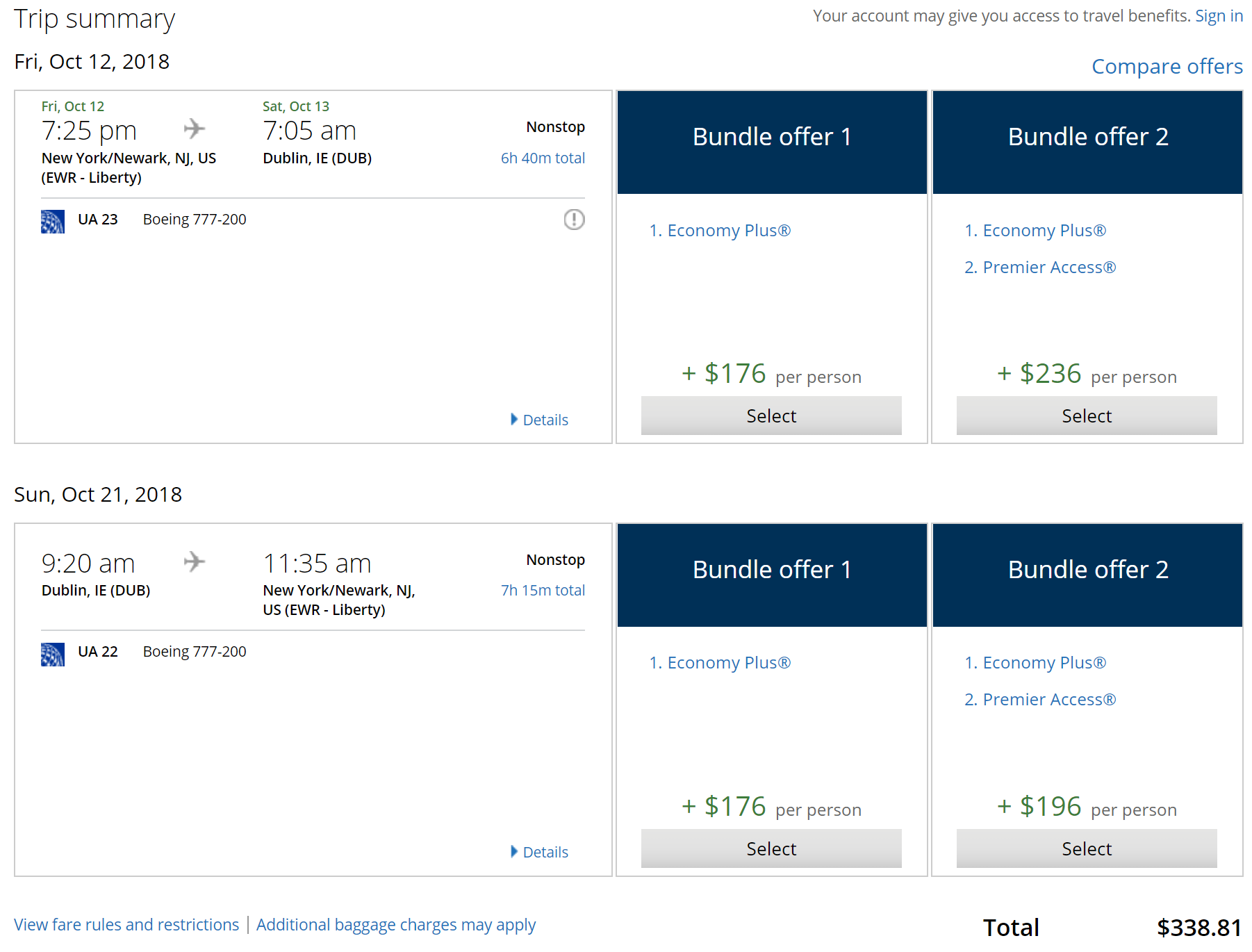1252x952 pixels.
Task: View fare rules and restrictions
Action: point(126,925)
